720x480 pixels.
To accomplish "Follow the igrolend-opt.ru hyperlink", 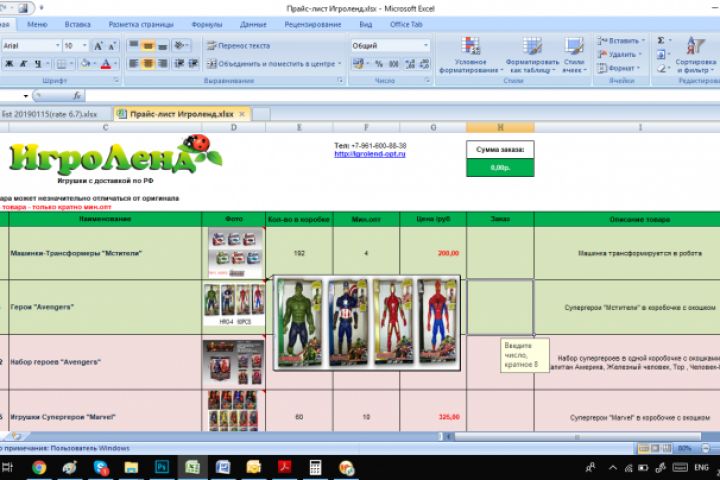I will click(370, 154).
